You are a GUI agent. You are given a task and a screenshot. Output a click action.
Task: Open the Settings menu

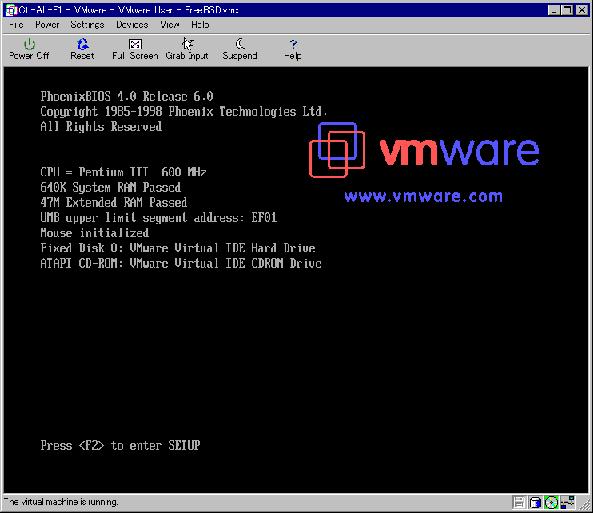pyautogui.click(x=87, y=25)
